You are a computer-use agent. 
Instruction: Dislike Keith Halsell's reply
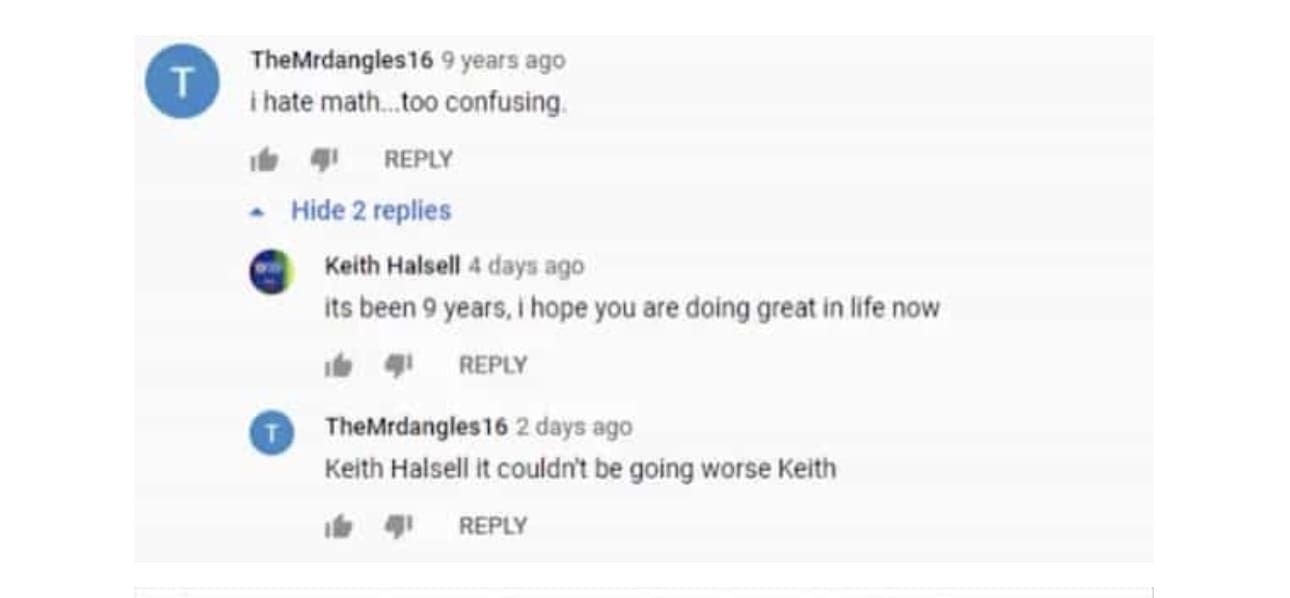[x=398, y=366]
